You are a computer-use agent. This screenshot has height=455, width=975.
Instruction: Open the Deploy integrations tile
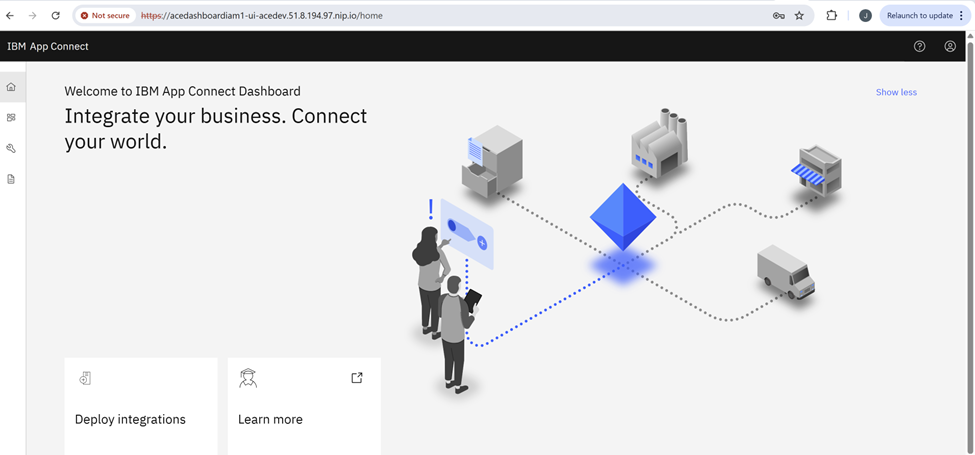tap(141, 406)
